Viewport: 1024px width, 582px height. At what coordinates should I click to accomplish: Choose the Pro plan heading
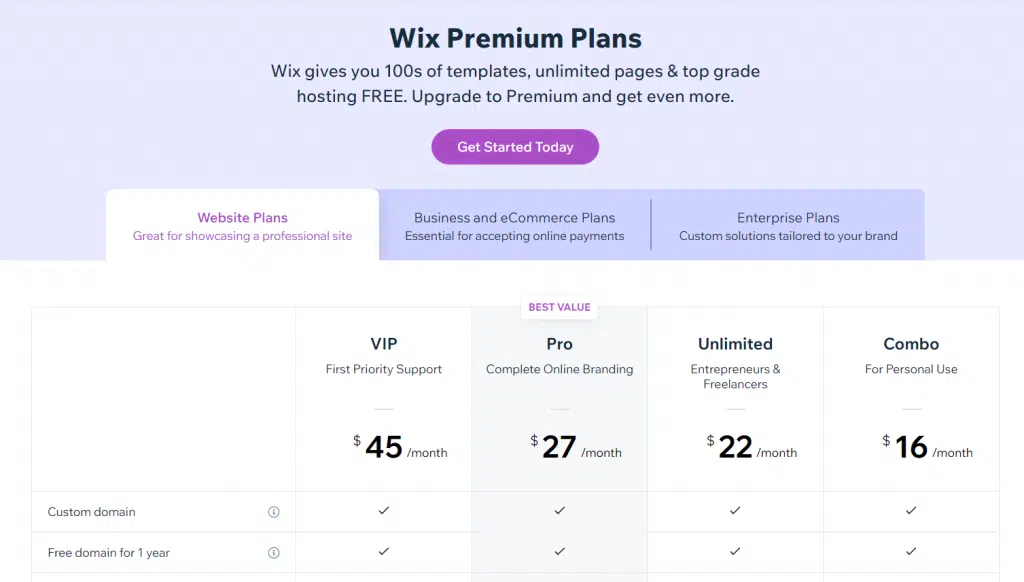click(x=560, y=344)
